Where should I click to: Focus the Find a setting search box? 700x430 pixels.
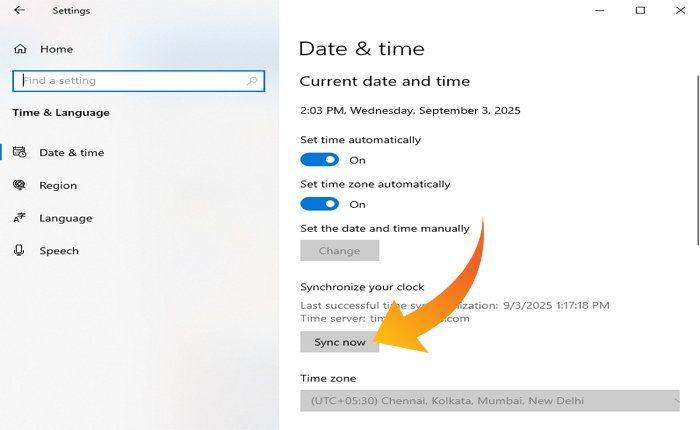point(138,81)
